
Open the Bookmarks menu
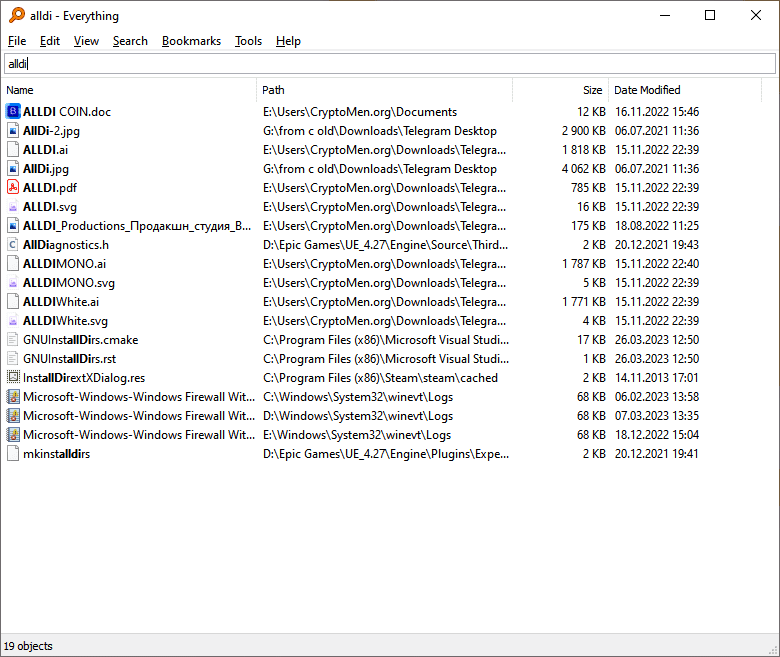(x=192, y=41)
